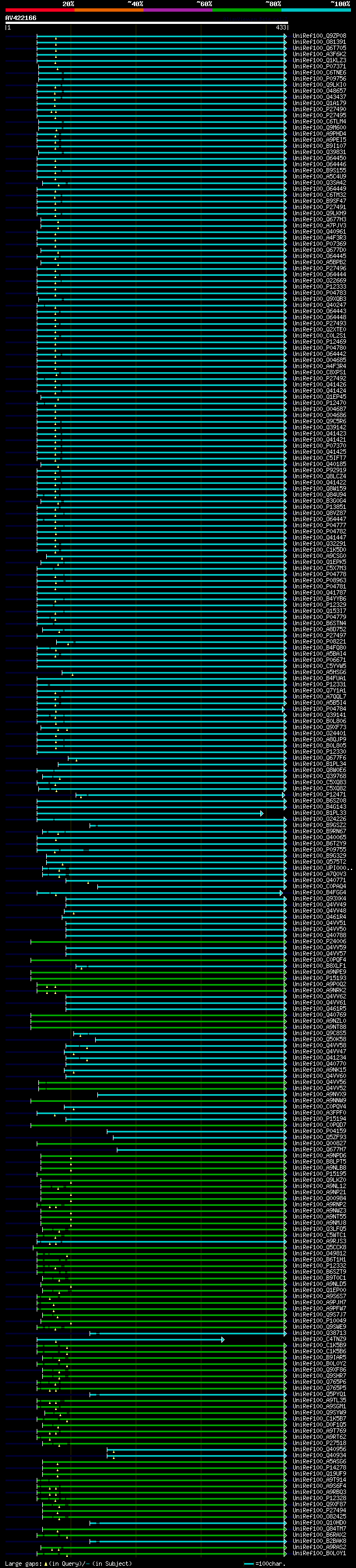Click the label UniRef100_A5BPB2

(319, 263)
